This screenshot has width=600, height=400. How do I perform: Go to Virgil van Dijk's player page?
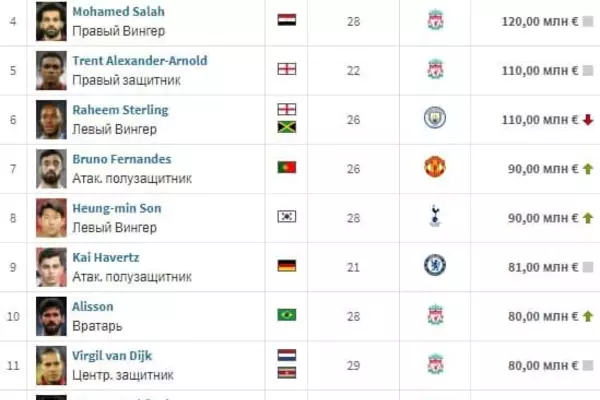tap(112, 355)
